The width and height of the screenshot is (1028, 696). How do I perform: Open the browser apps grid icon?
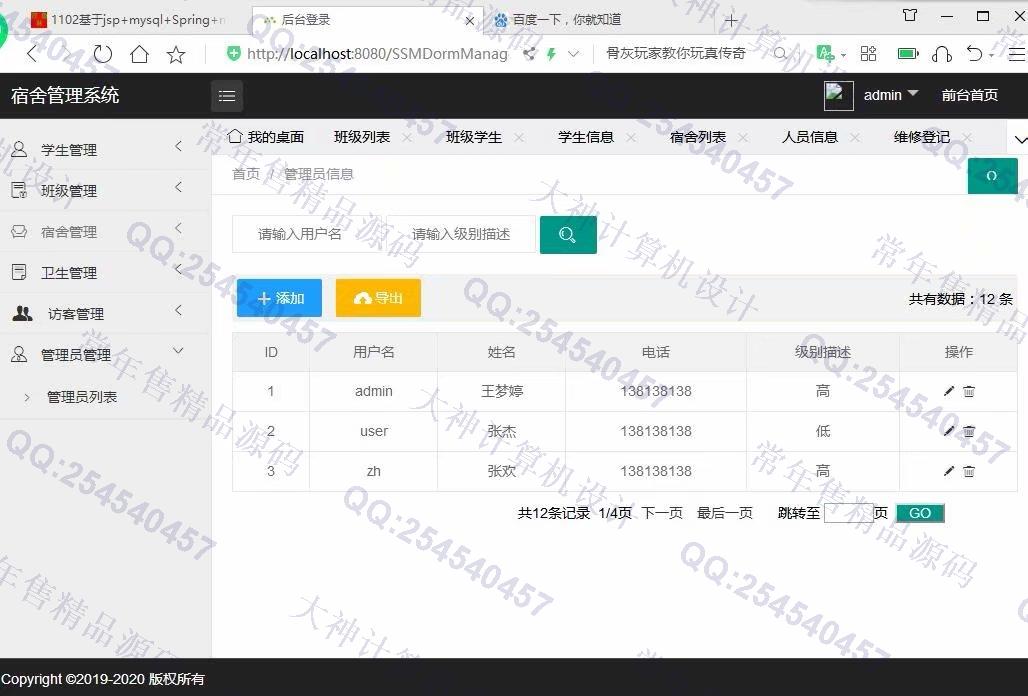click(x=868, y=53)
